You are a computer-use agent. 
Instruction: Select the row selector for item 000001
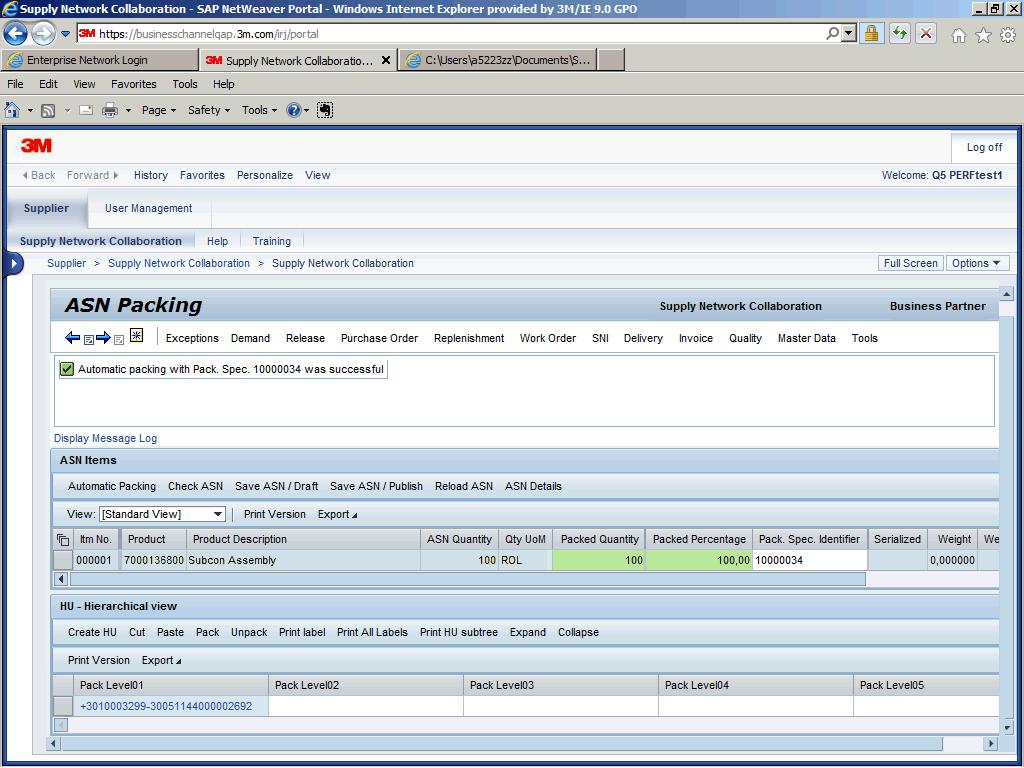tap(63, 560)
